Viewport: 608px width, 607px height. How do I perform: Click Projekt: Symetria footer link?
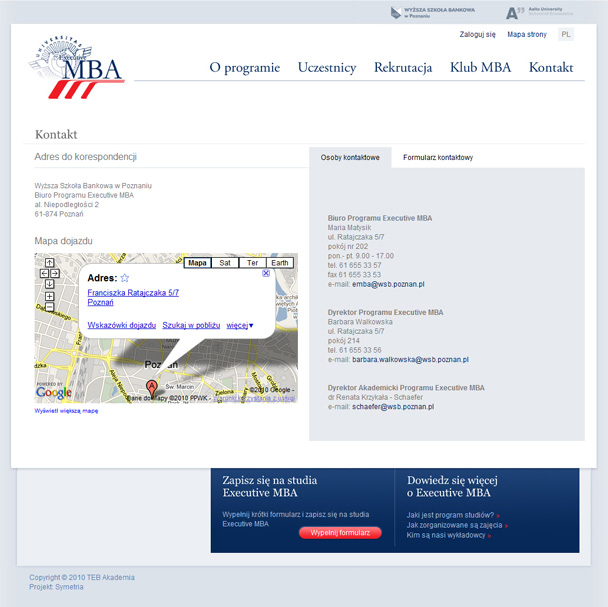coord(56,587)
